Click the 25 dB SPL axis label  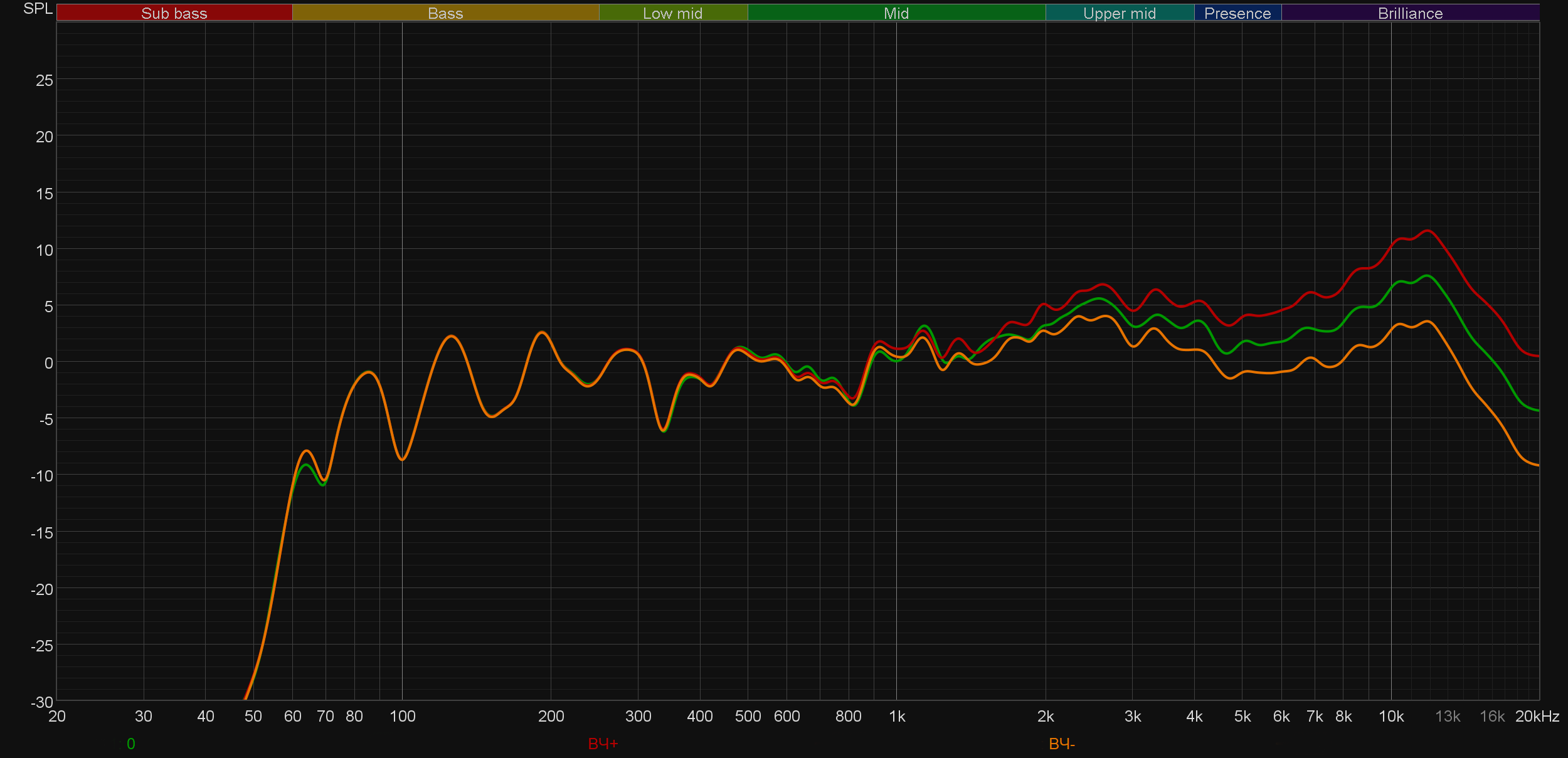point(44,80)
